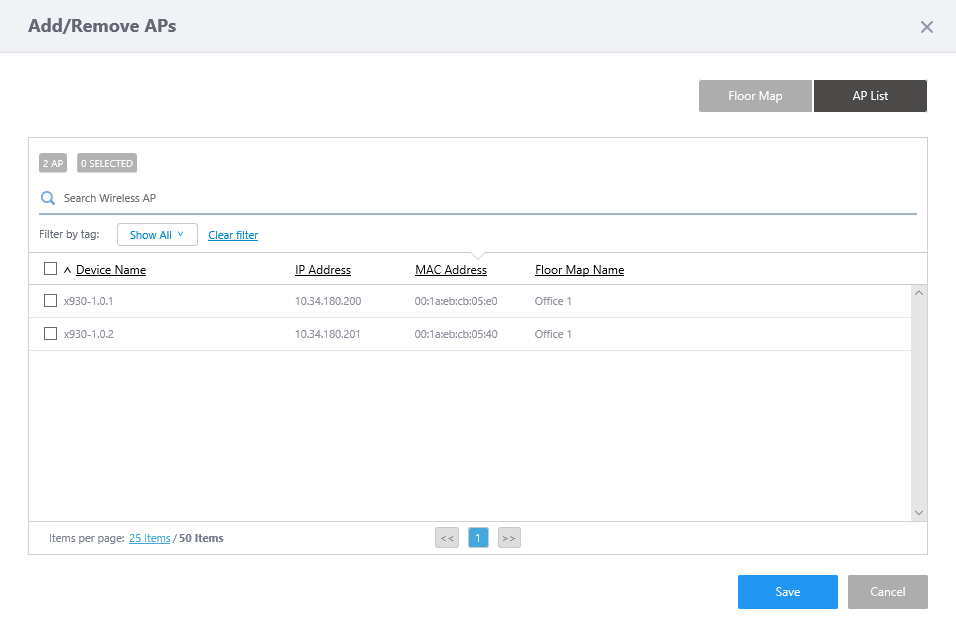956x627 pixels.
Task: Go to previous page of results
Action: pyautogui.click(x=447, y=538)
